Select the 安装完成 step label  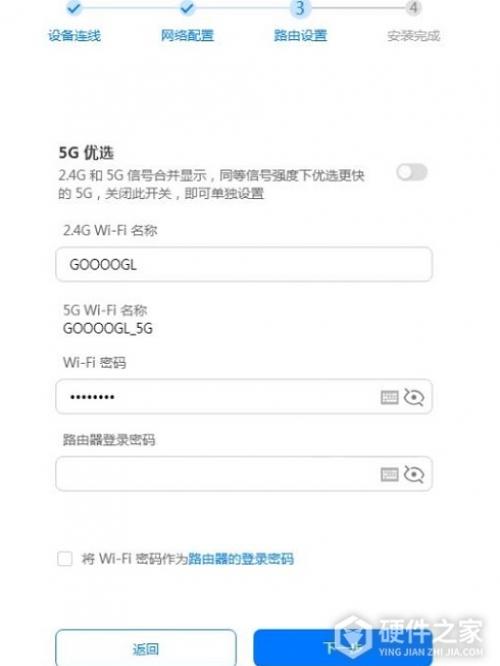[413, 36]
